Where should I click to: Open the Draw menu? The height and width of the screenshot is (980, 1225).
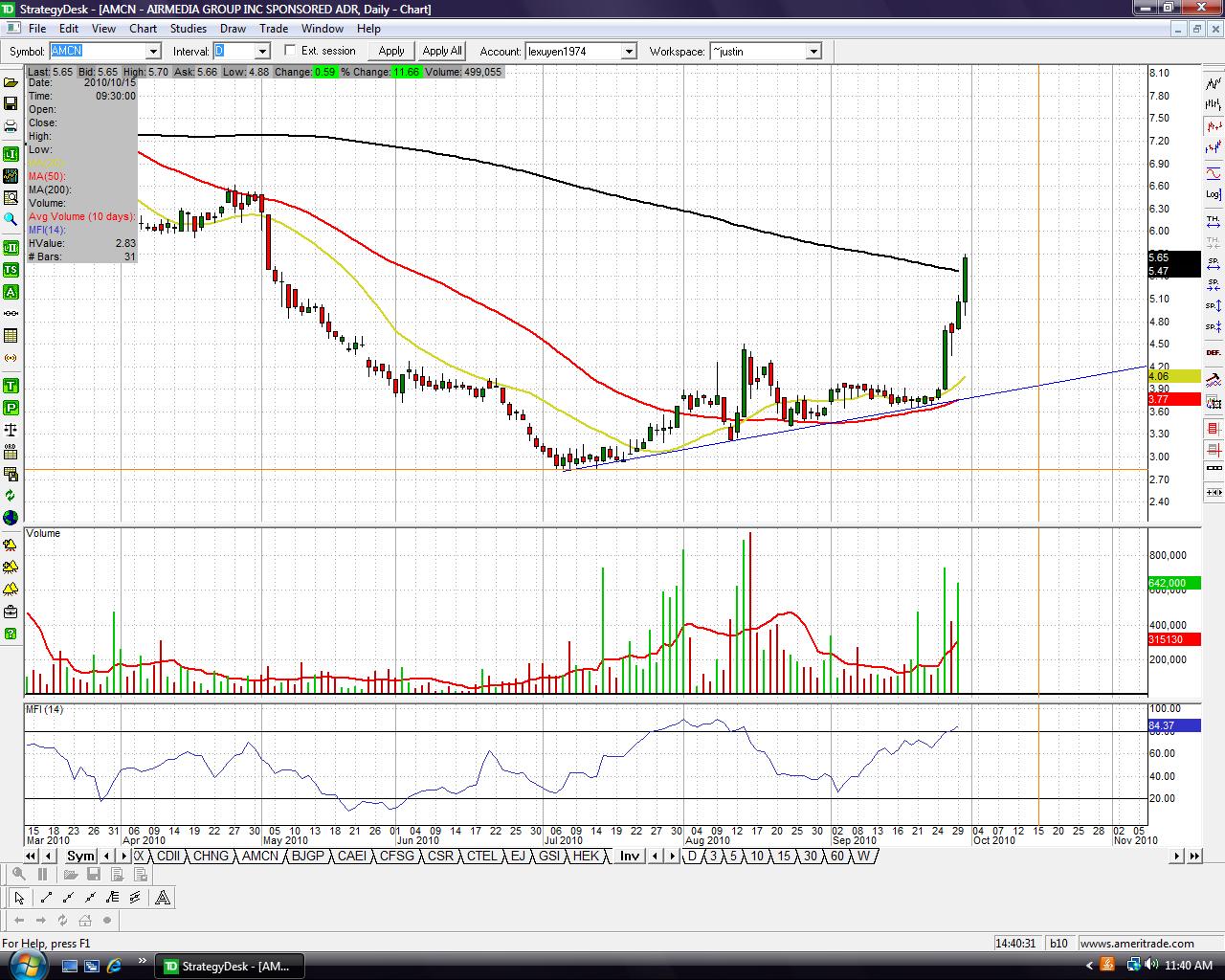tap(233, 29)
